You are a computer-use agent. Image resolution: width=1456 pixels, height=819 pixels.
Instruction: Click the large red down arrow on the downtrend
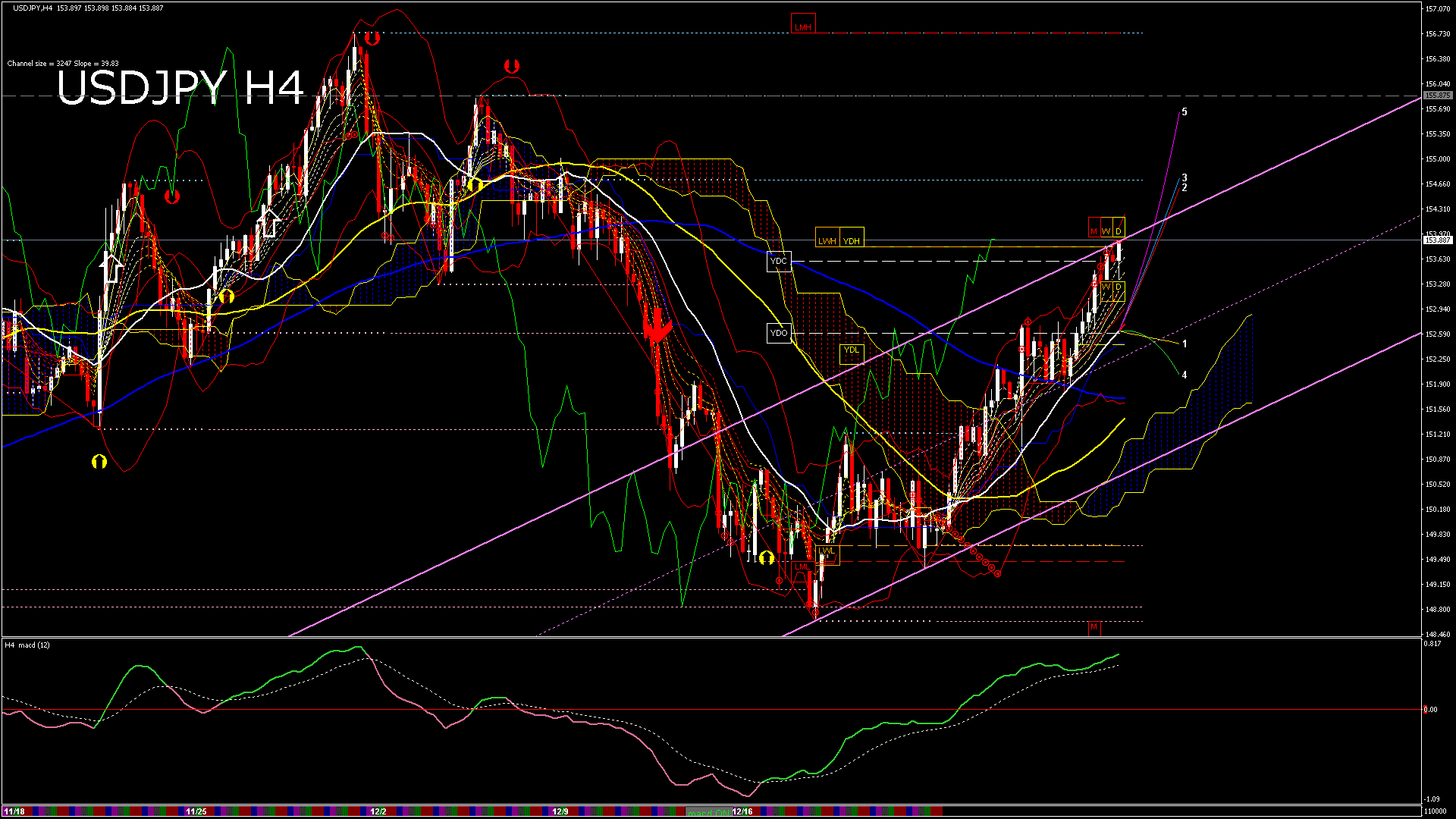coord(657,324)
